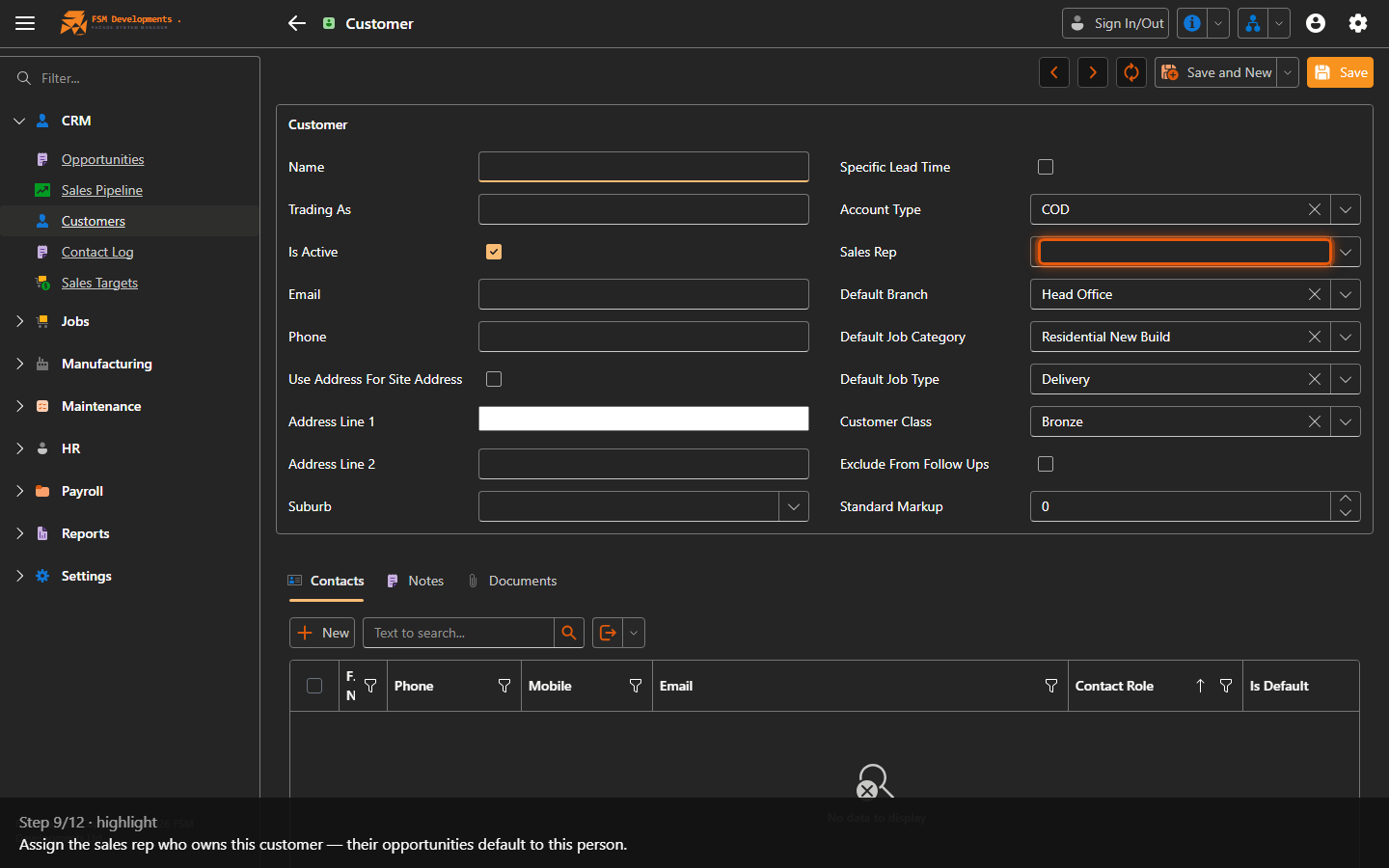The height and width of the screenshot is (868, 1389).
Task: Go to next record arrow
Action: point(1093,72)
